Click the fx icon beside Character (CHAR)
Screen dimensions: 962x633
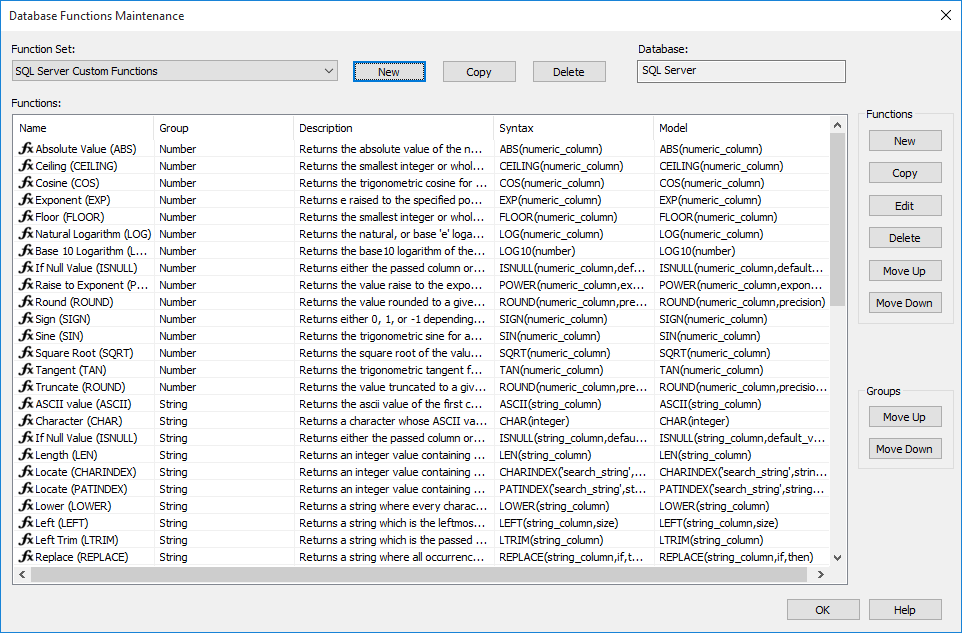26,421
